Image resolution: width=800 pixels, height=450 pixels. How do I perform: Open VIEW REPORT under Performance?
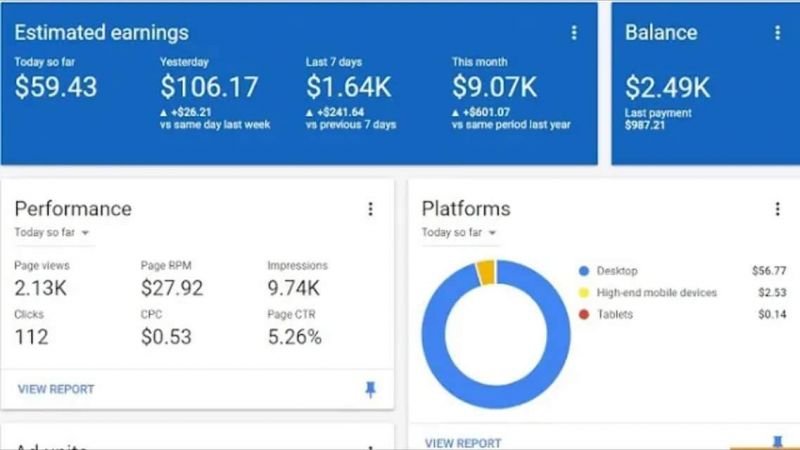coord(56,389)
